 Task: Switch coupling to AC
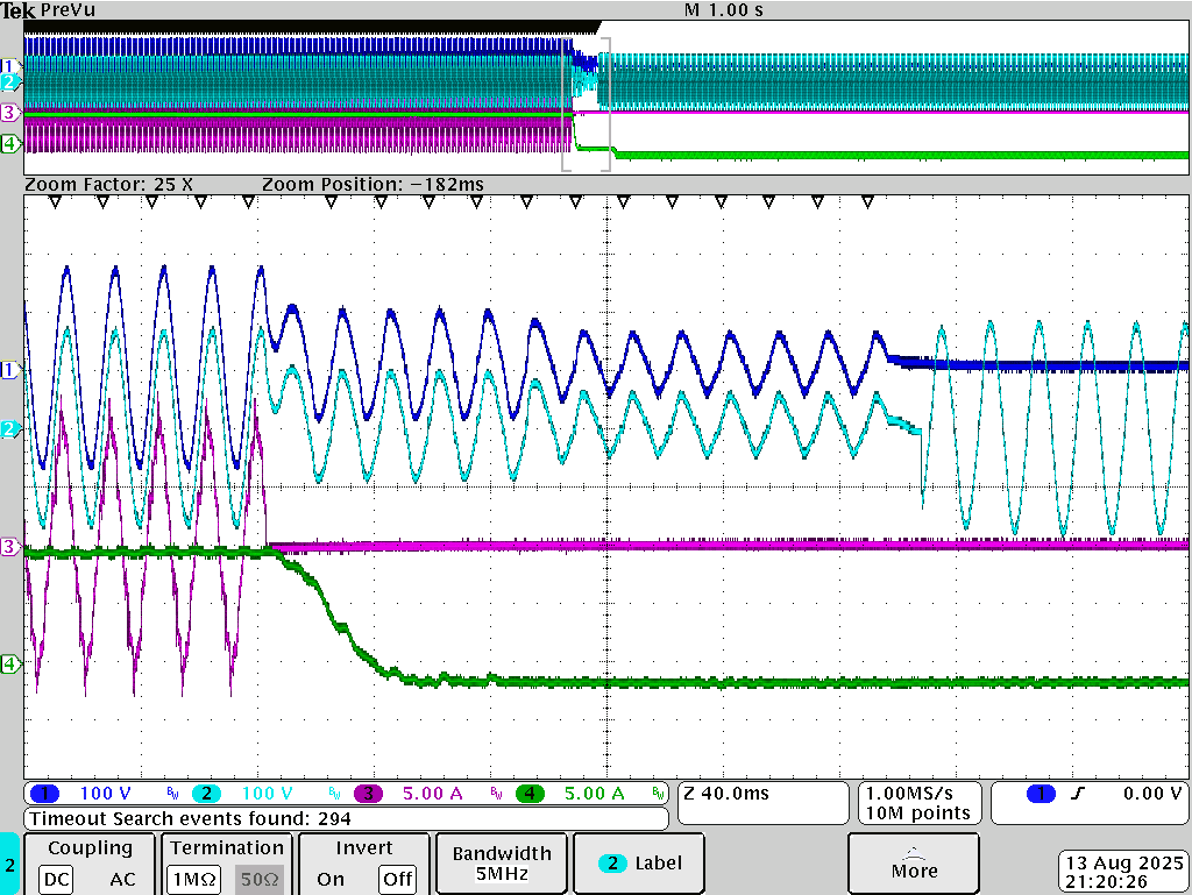click(x=122, y=879)
